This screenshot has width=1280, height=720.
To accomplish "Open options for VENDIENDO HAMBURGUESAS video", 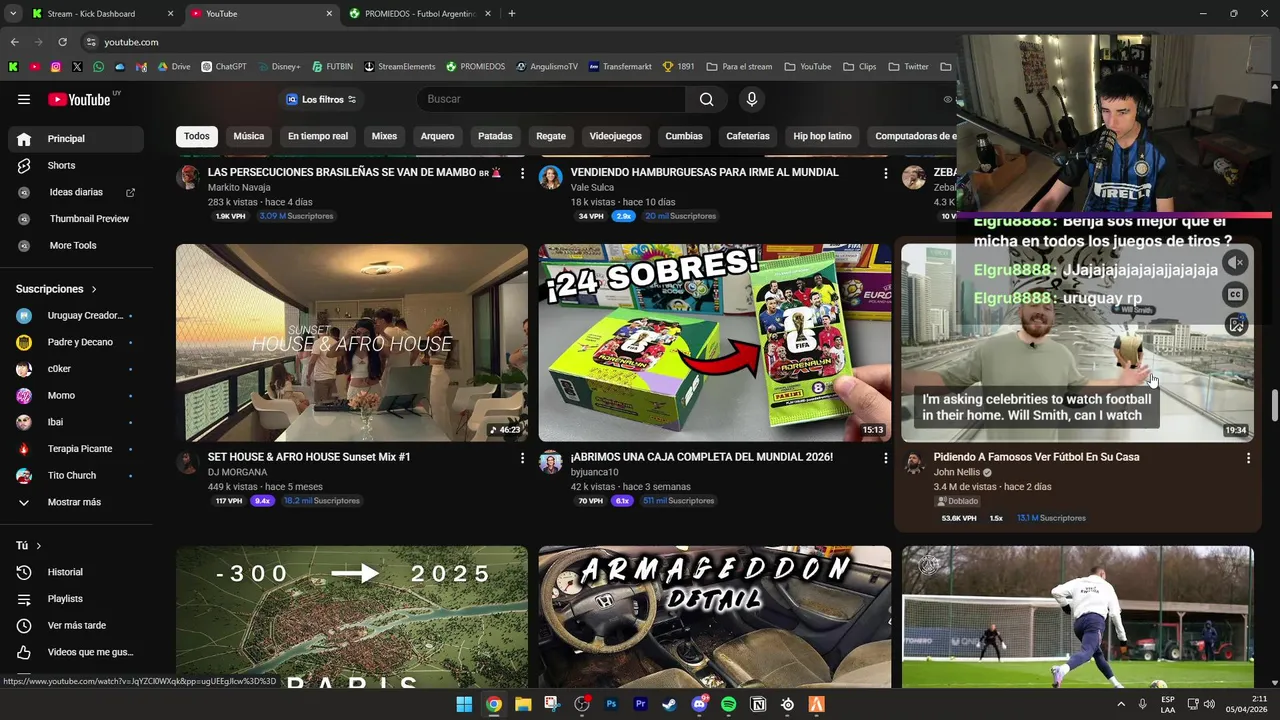I will 885,173.
